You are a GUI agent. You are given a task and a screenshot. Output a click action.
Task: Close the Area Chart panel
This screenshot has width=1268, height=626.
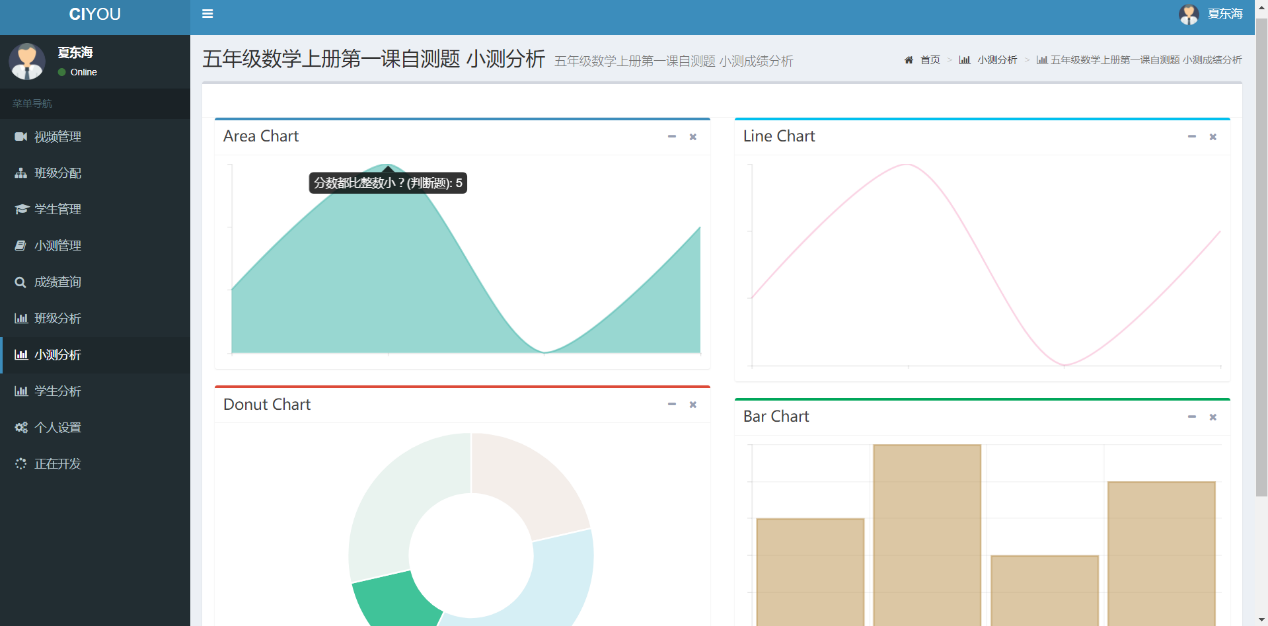click(x=693, y=136)
